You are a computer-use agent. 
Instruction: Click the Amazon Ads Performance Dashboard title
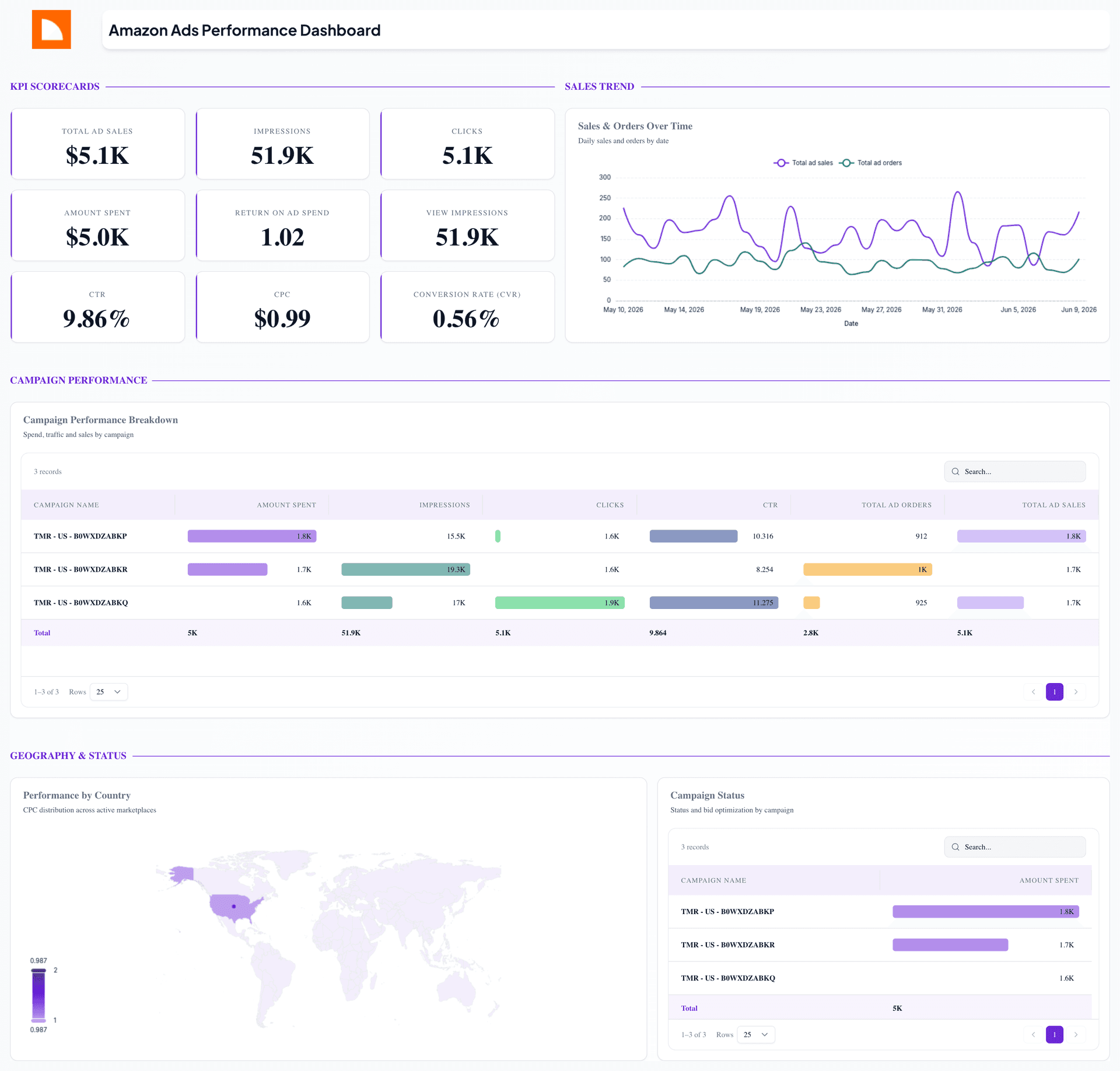245,30
